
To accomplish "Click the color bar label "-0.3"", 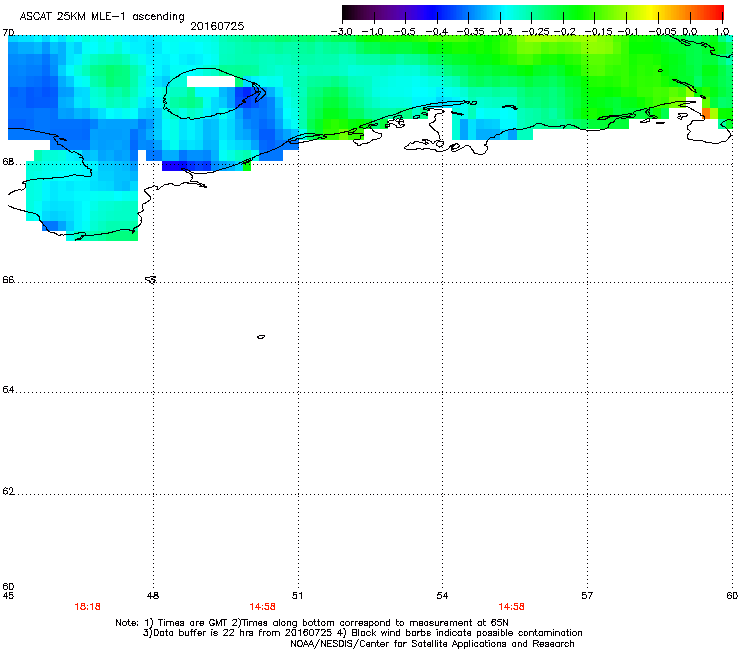I will click(x=501, y=32).
